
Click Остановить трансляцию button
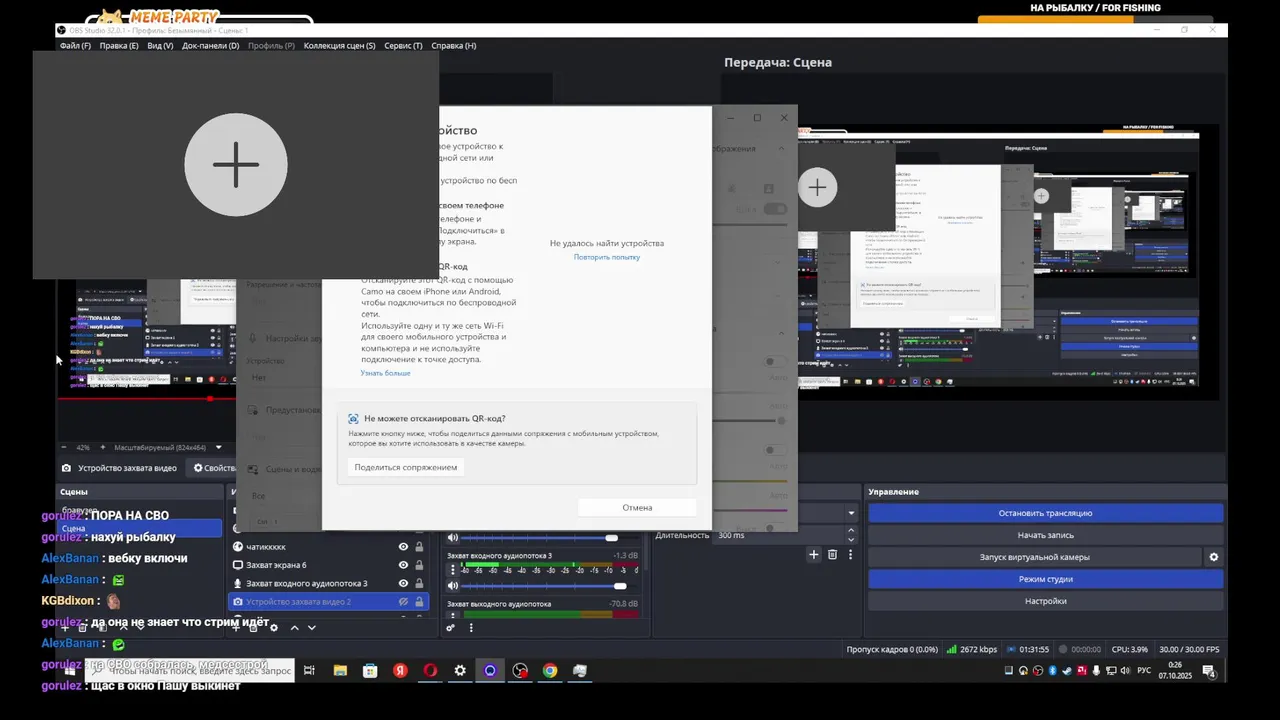pos(1045,513)
